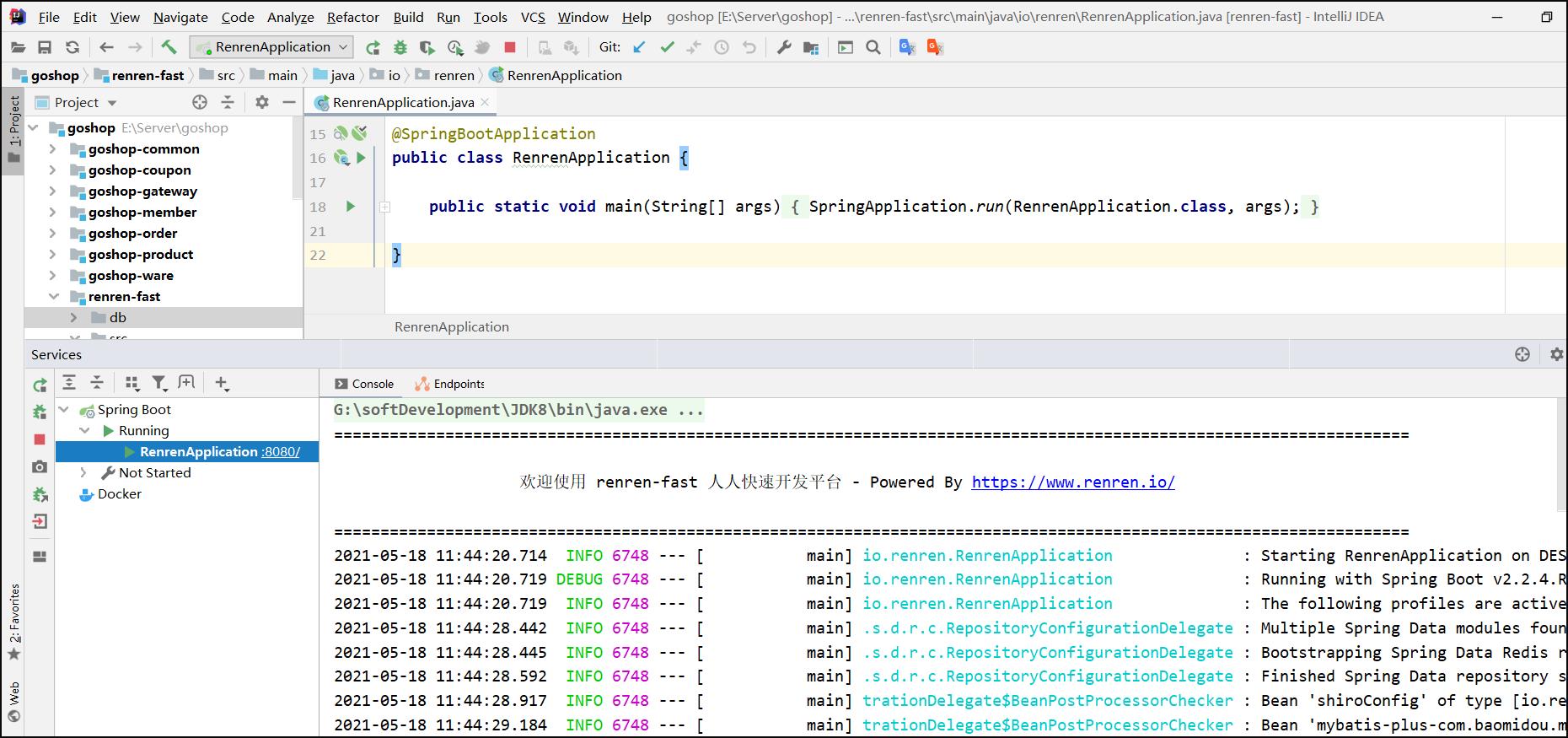Open the Refactor menu
Image resolution: width=1568 pixels, height=738 pixels.
click(x=353, y=17)
